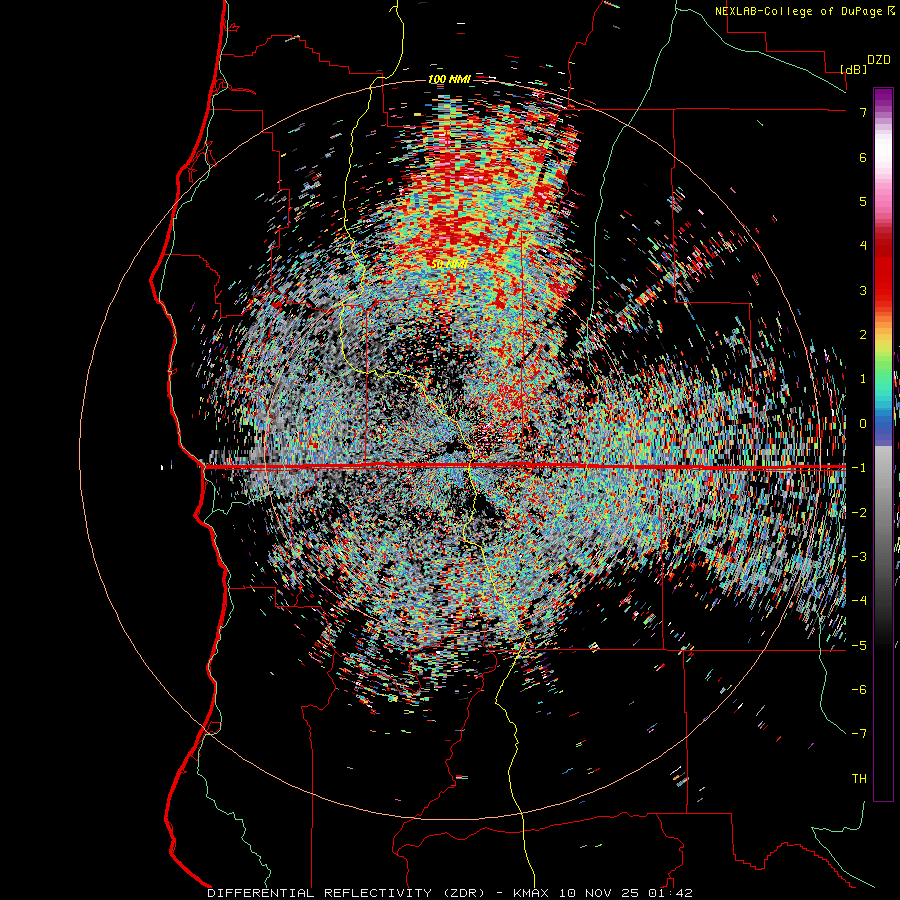
Task: Click the -7 value on the scale
Action: pos(859,734)
